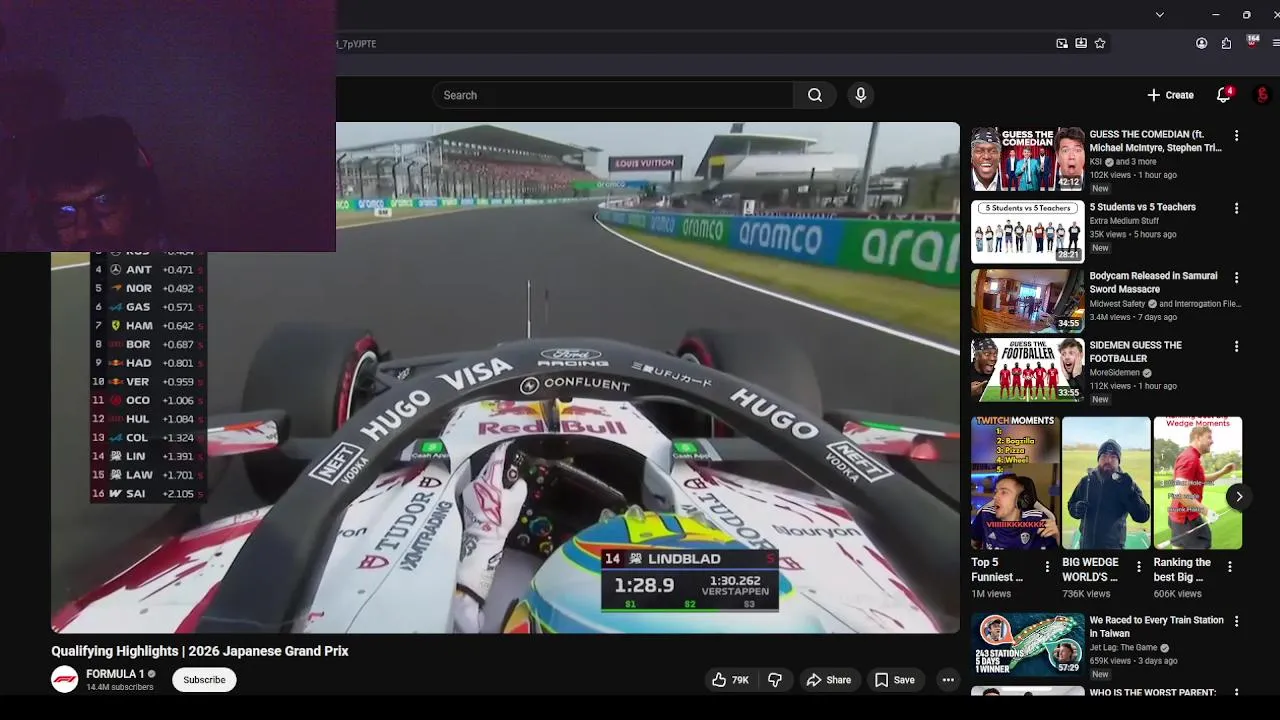Open Ranking the best Big short title
This screenshot has width=1280, height=720.
pos(1182,570)
